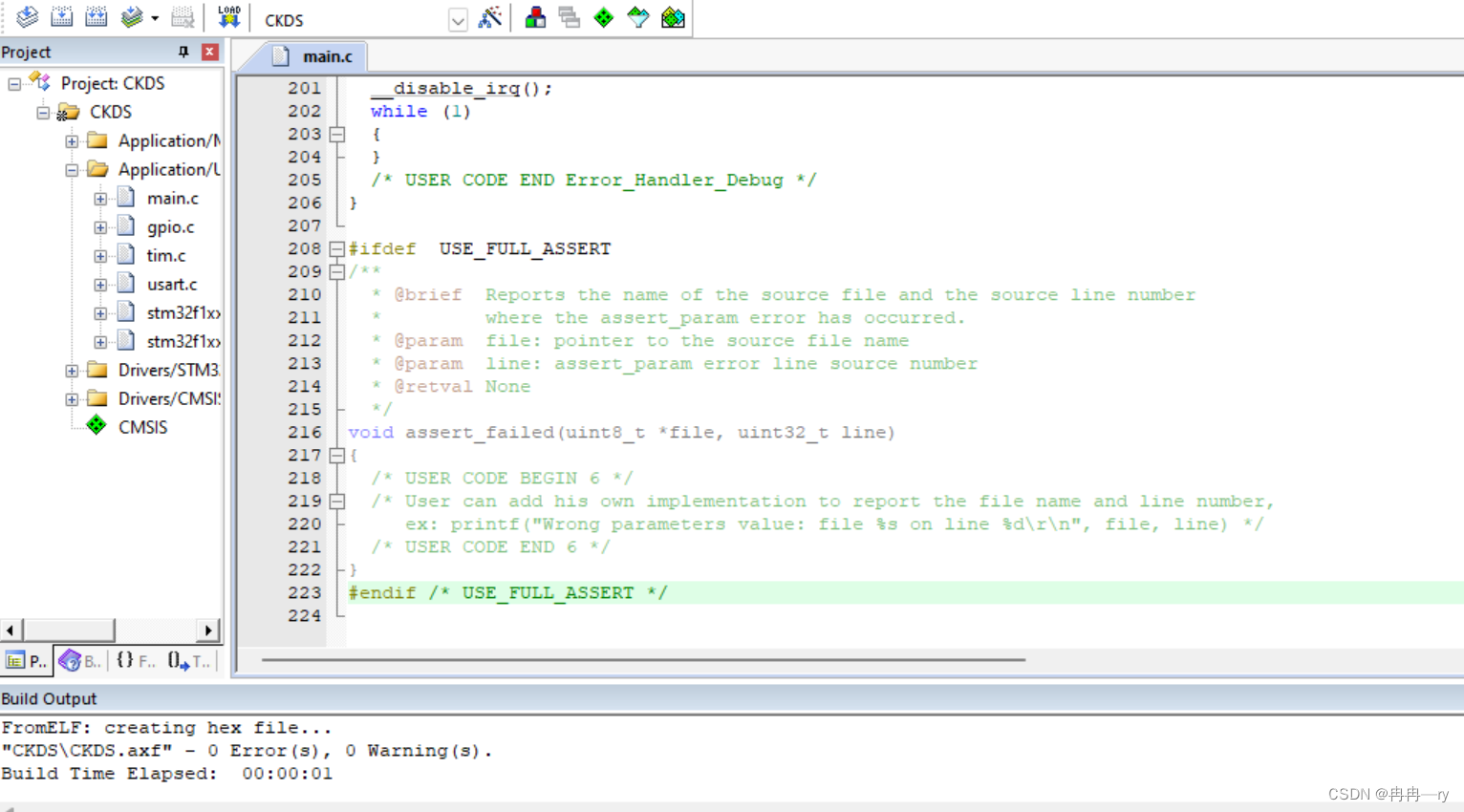Click the project panel horizontal scrollbar thumb
1464x812 pixels.
click(x=69, y=630)
